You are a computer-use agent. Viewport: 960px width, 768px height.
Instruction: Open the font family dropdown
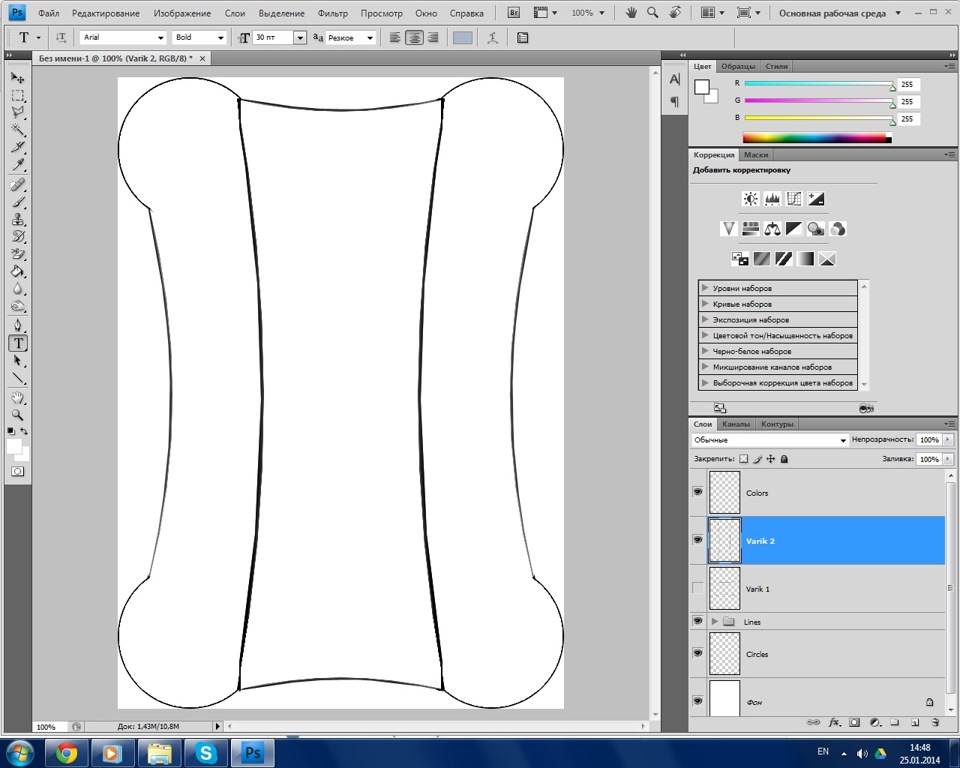[x=122, y=38]
